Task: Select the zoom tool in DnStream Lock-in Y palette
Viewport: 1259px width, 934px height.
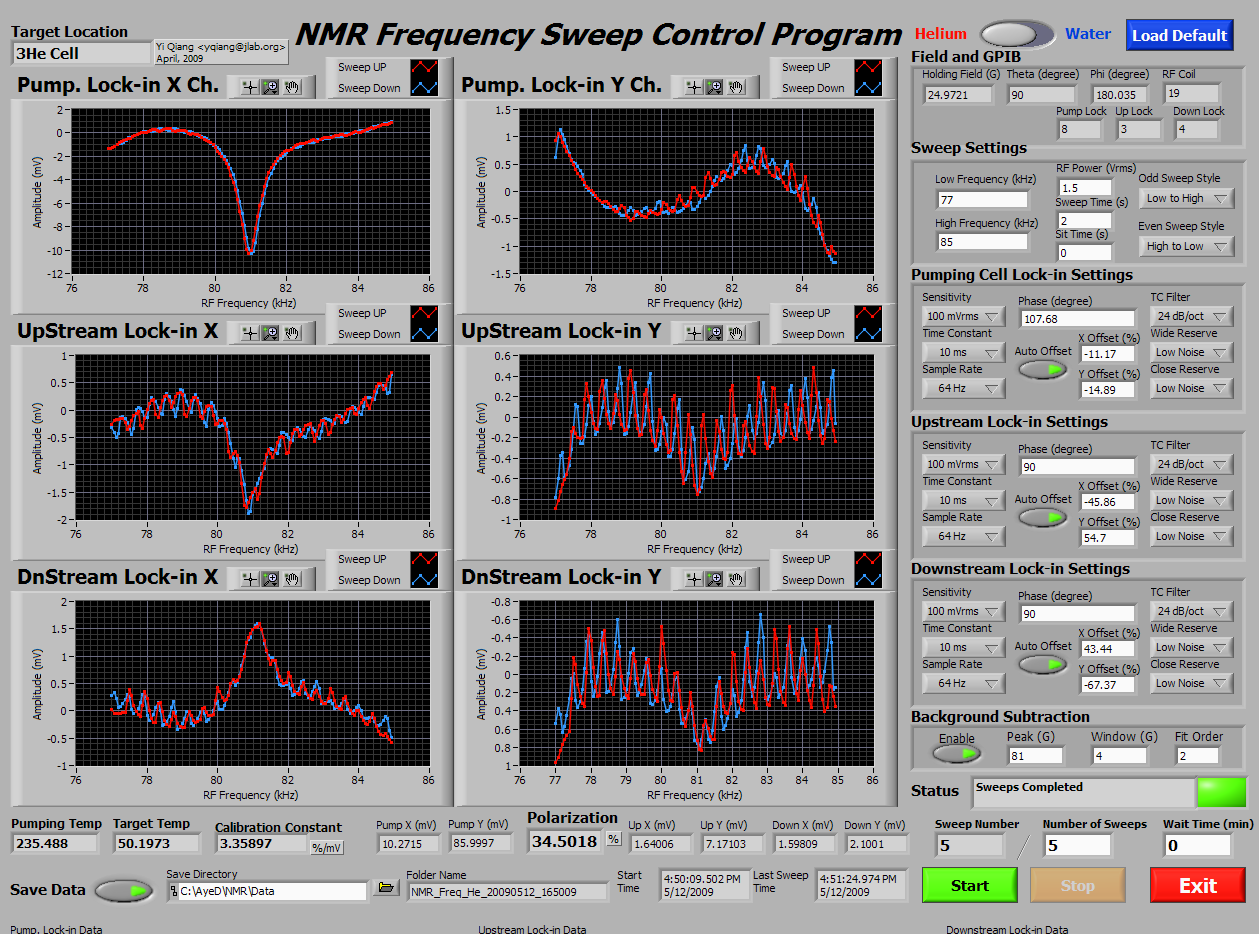Action: 715,579
